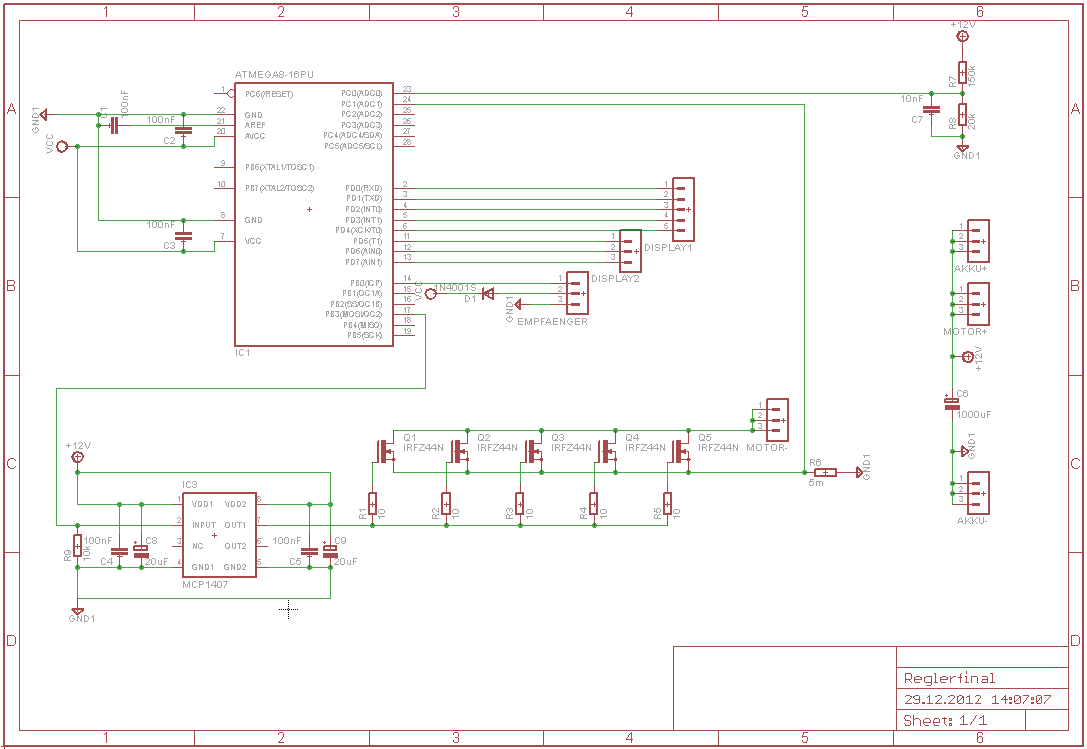Click the ATMEGA8-16PU part label
The image size is (1087, 749).
274,74
